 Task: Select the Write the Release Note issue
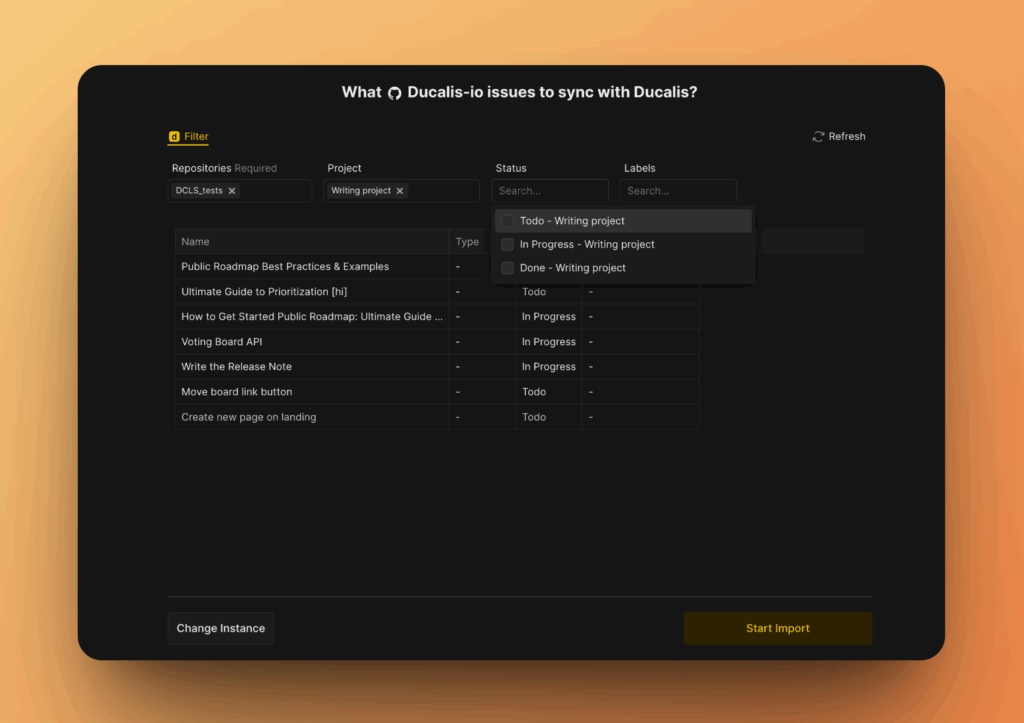[236, 367]
